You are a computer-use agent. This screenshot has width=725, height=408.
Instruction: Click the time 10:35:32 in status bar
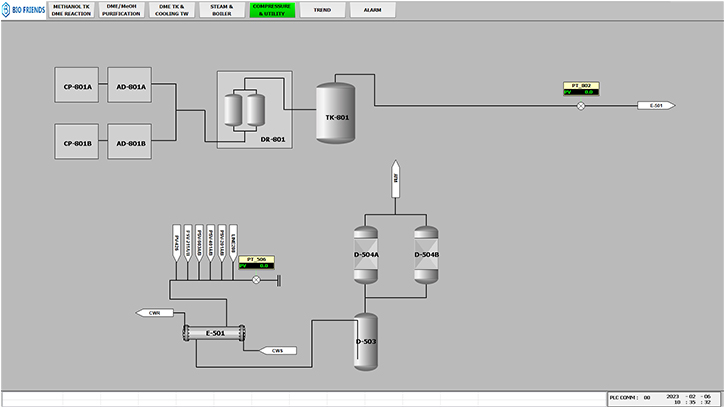692,402
